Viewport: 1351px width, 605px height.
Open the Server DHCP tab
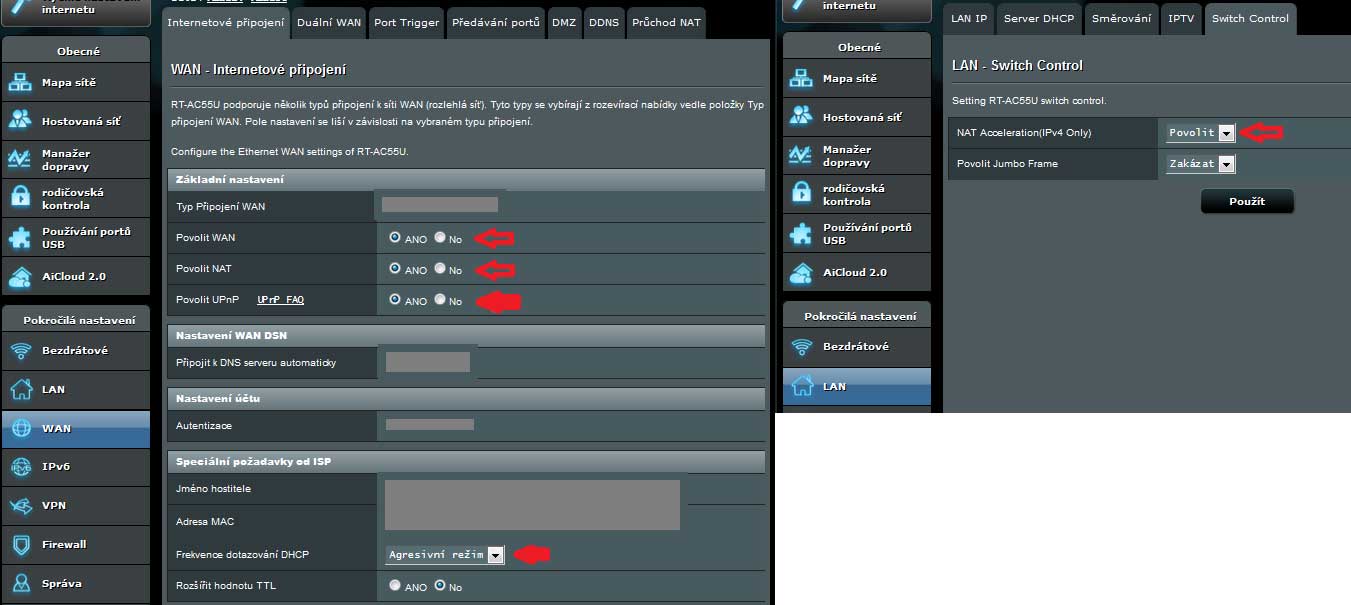coord(1039,18)
